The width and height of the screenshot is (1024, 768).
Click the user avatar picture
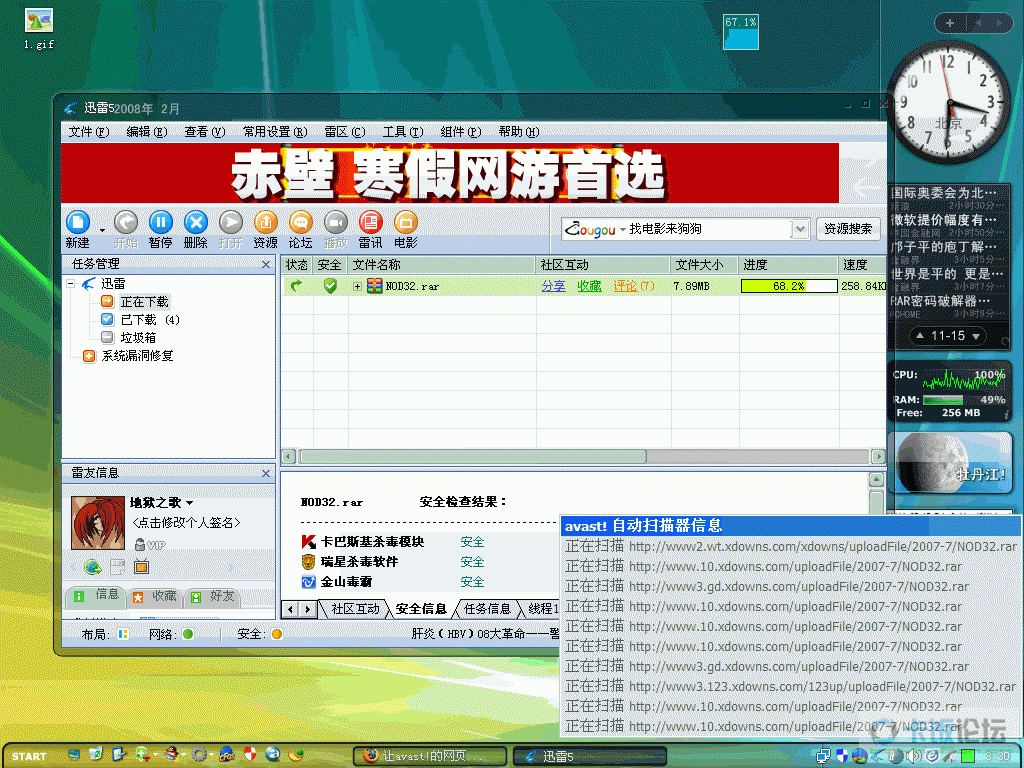click(98, 522)
